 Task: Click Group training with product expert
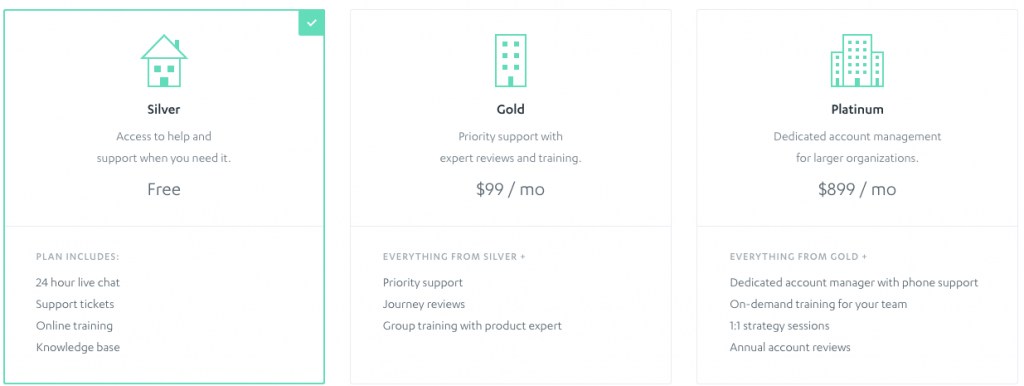click(x=472, y=325)
